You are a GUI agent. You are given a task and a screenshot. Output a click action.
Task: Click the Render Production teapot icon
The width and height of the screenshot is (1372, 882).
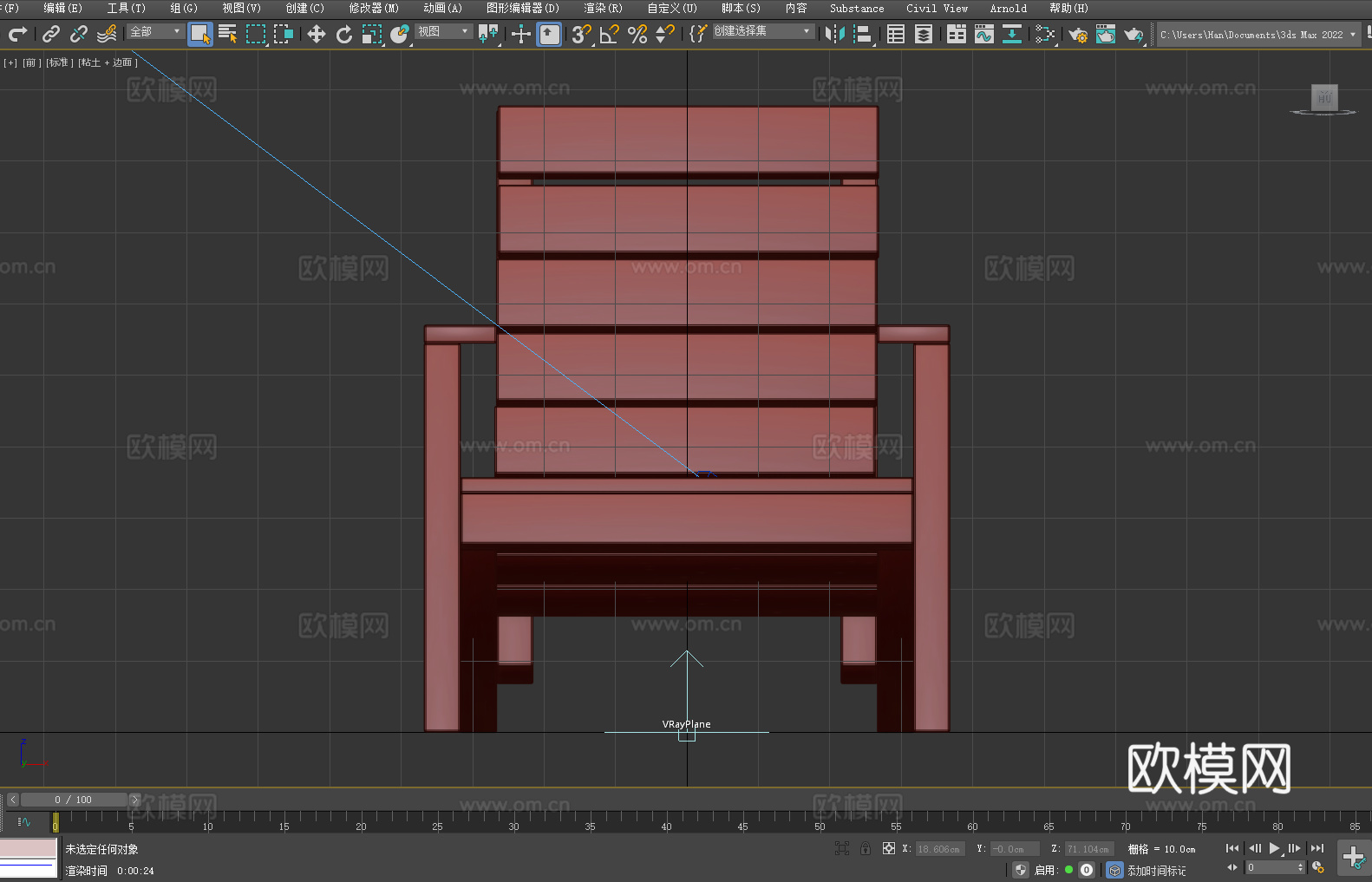[1134, 34]
